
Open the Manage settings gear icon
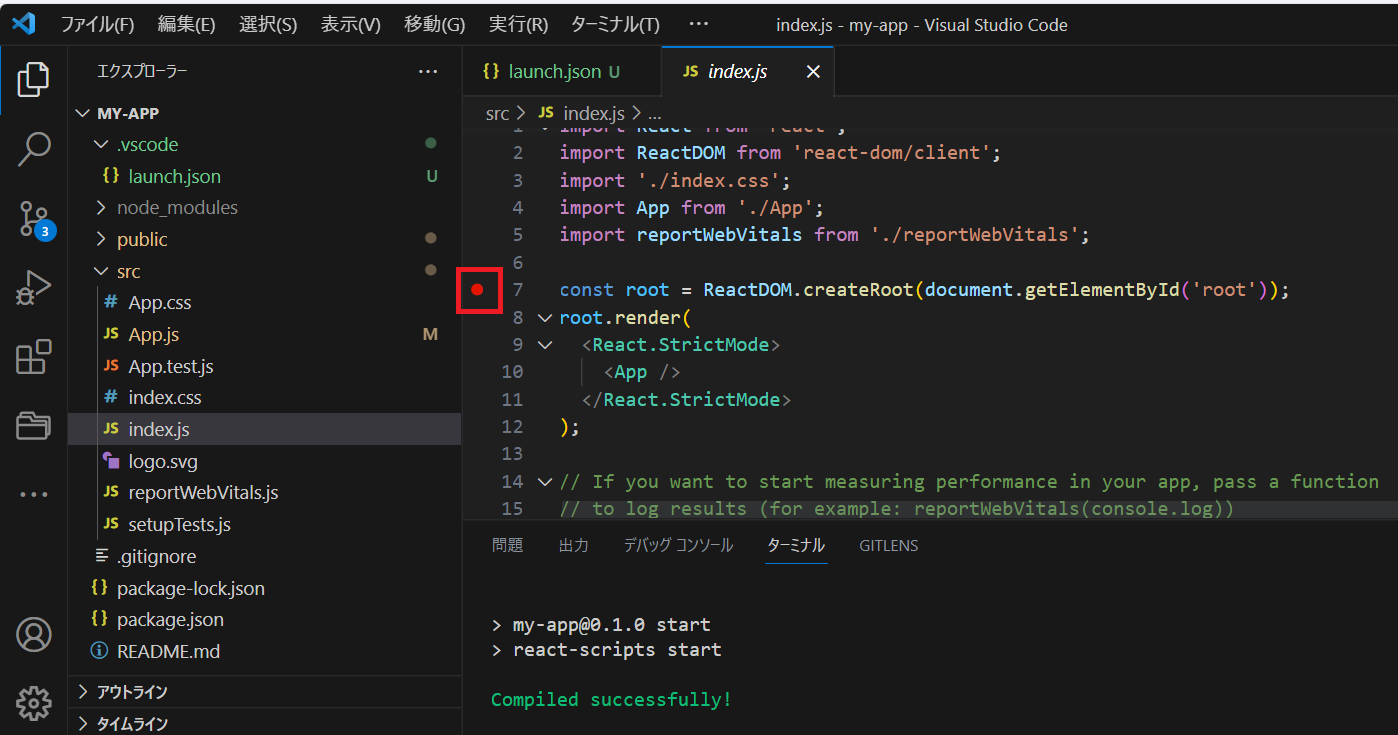33,703
